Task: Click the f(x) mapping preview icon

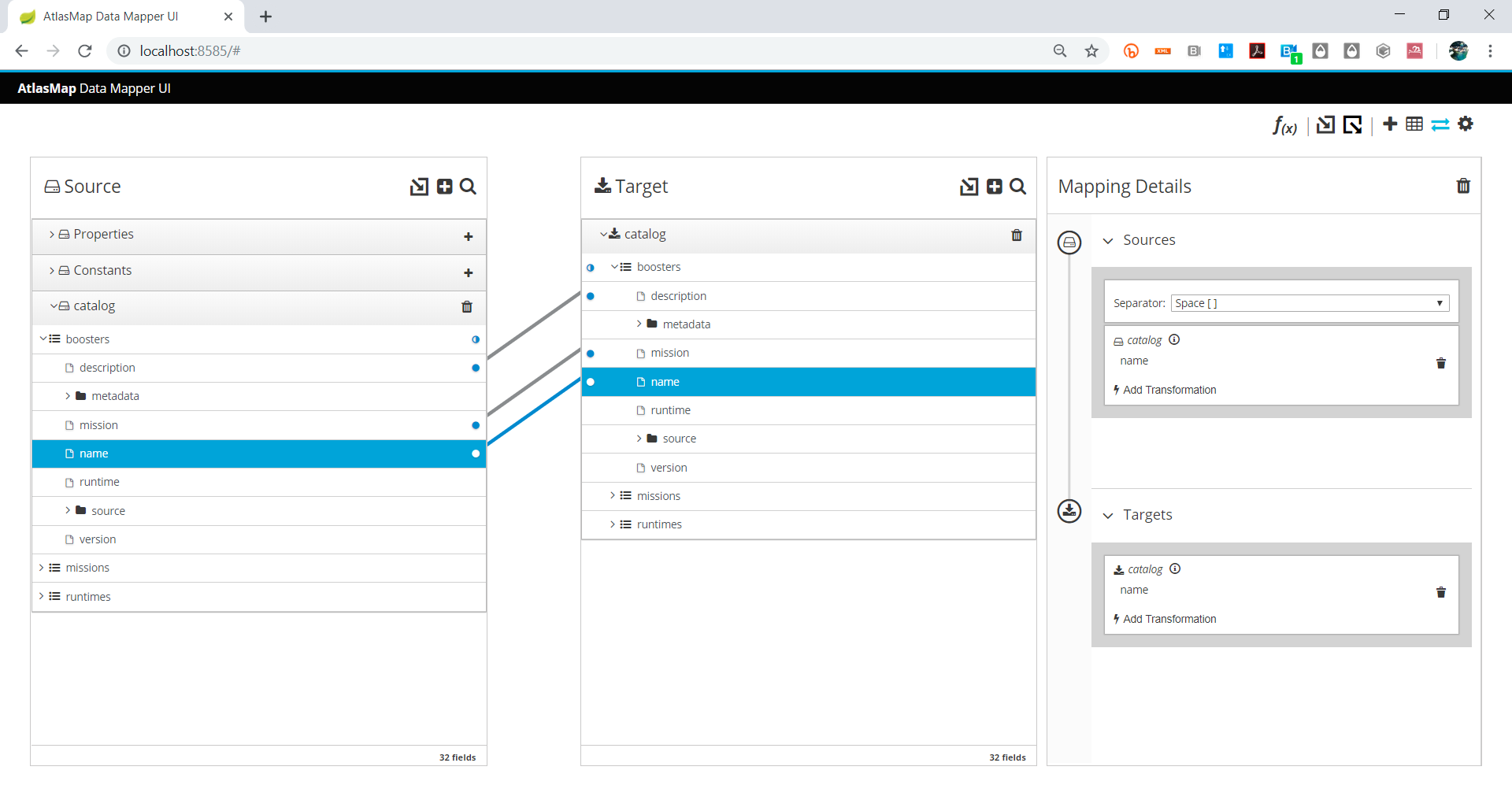Action: click(1284, 125)
